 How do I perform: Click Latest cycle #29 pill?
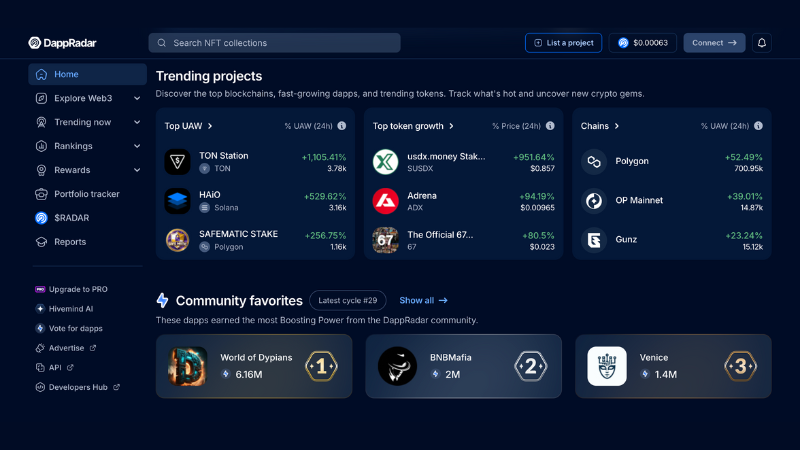[x=347, y=301]
